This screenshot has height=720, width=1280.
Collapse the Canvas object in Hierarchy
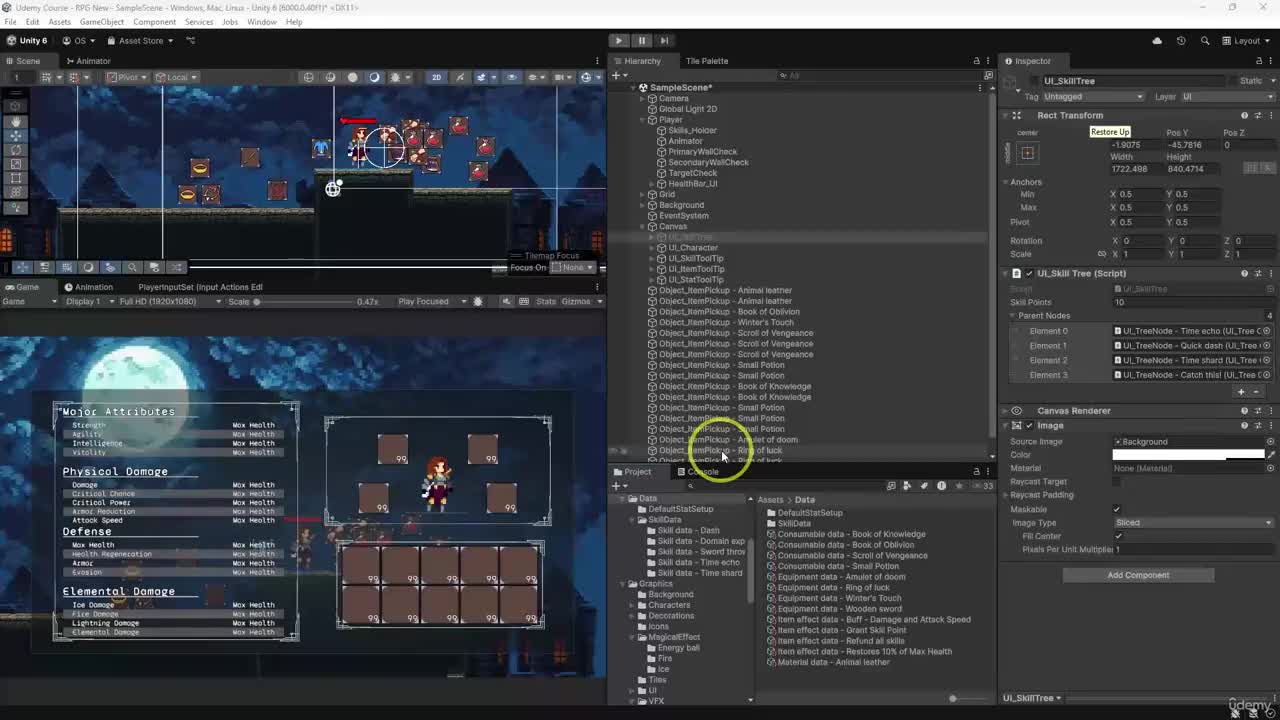642,226
